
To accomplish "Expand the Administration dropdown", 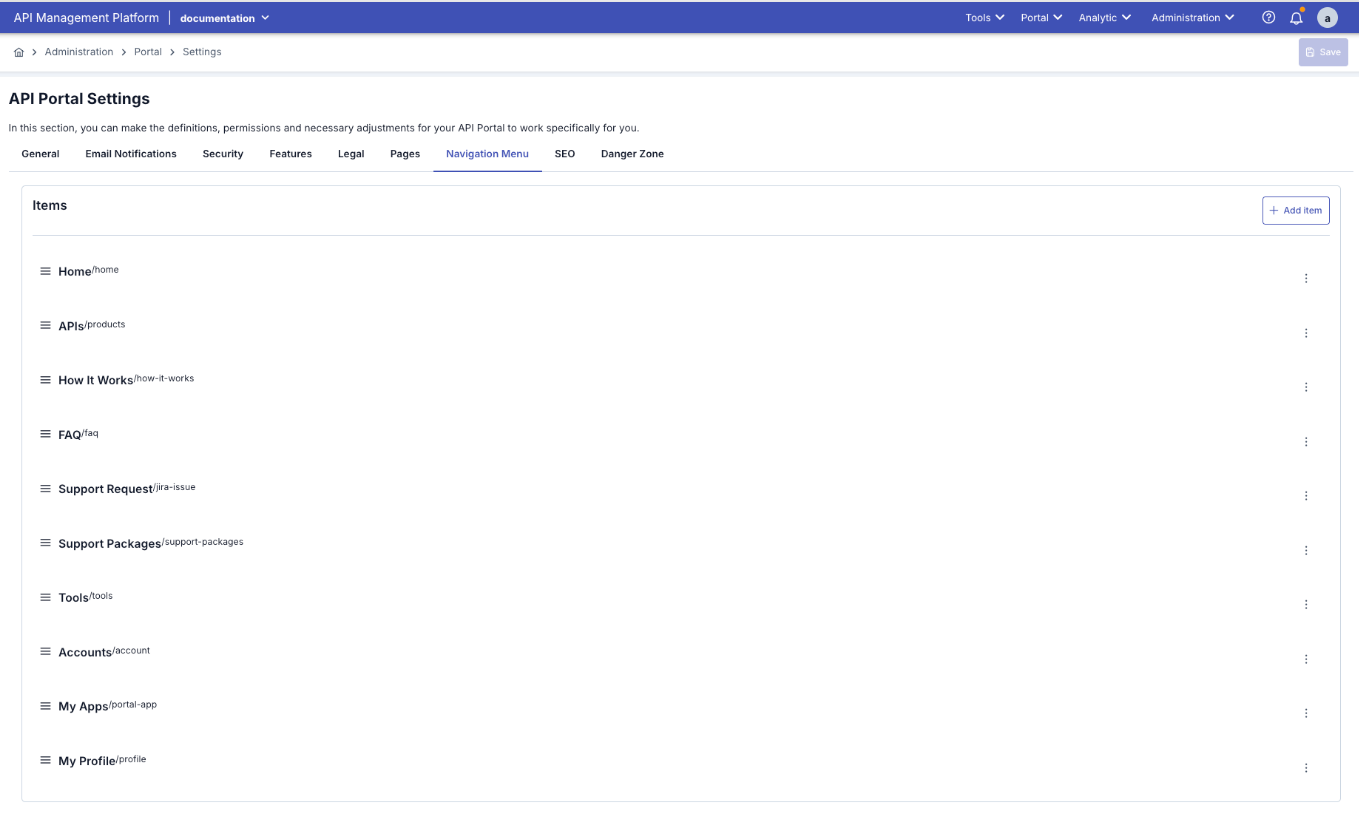I will 1192,17.
